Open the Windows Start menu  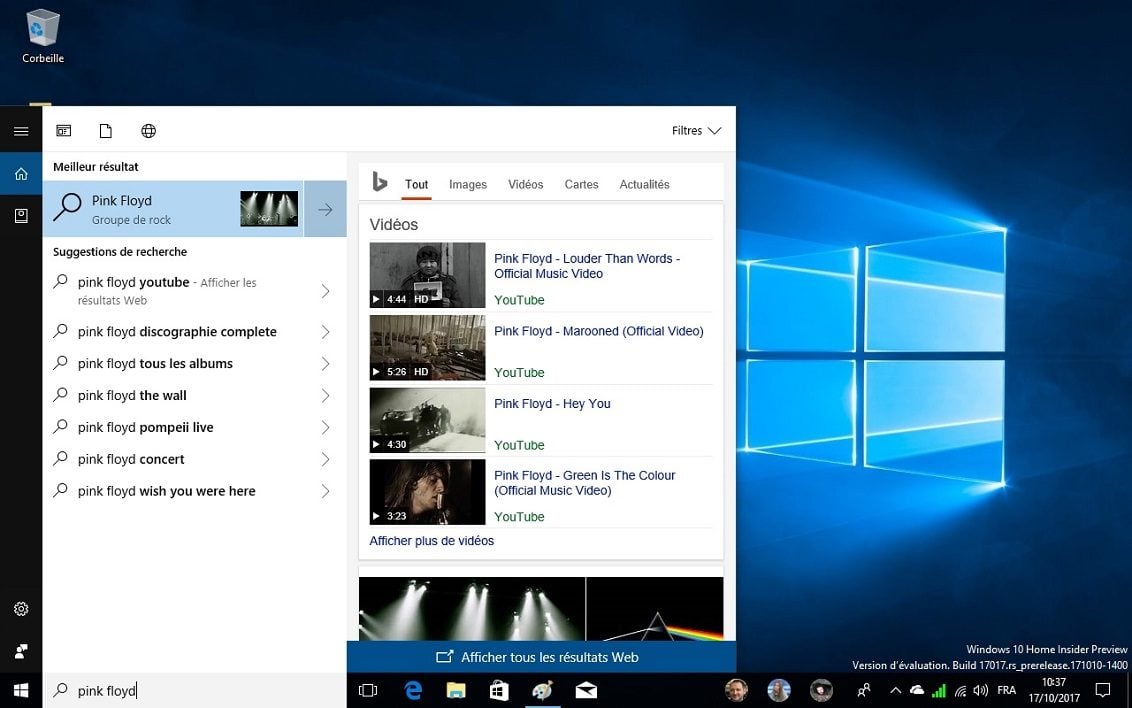coord(21,691)
